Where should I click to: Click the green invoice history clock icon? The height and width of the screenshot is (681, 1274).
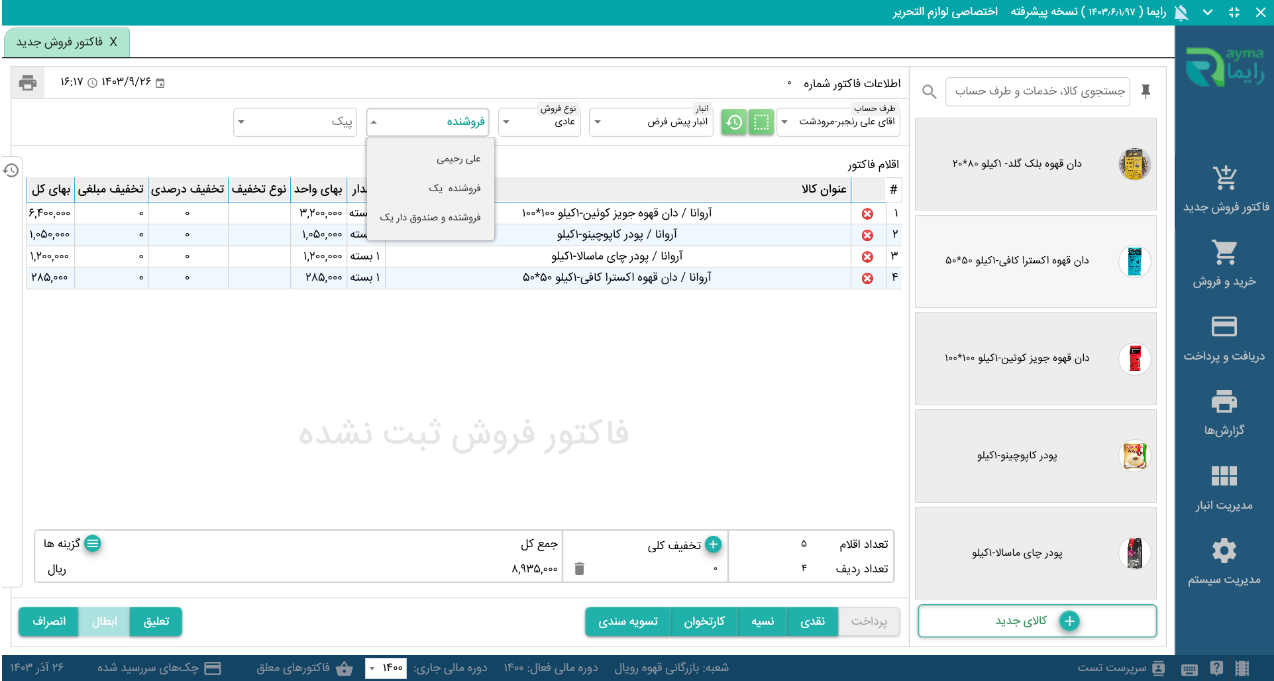tap(735, 120)
